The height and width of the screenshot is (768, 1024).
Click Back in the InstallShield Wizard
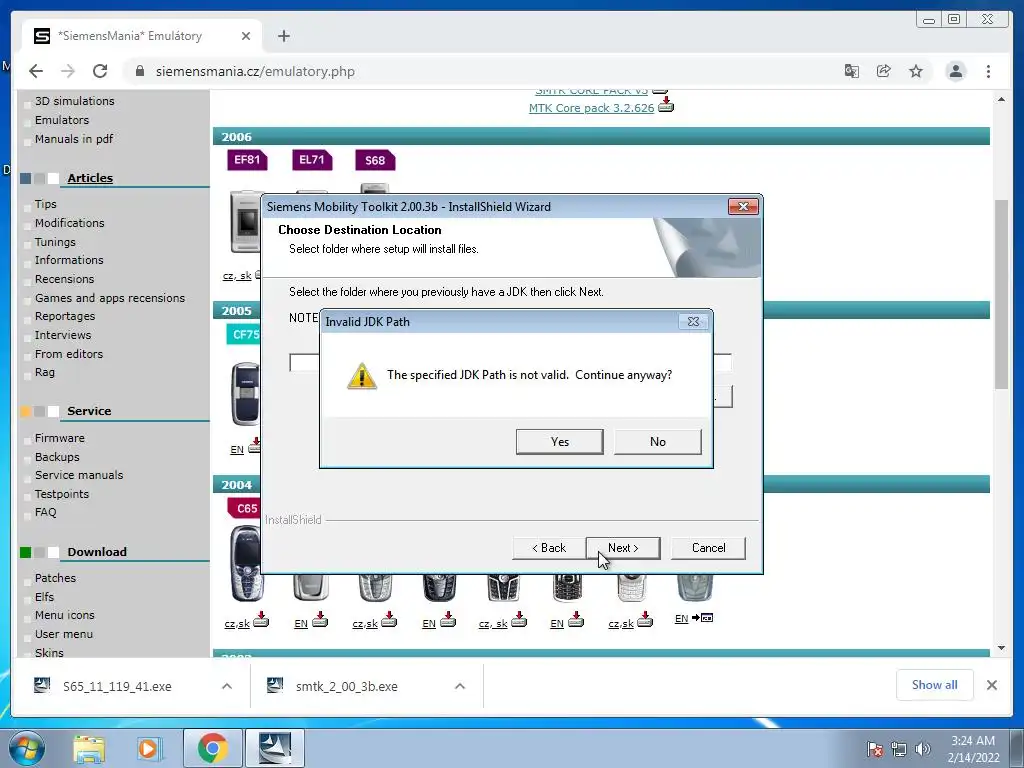(549, 548)
